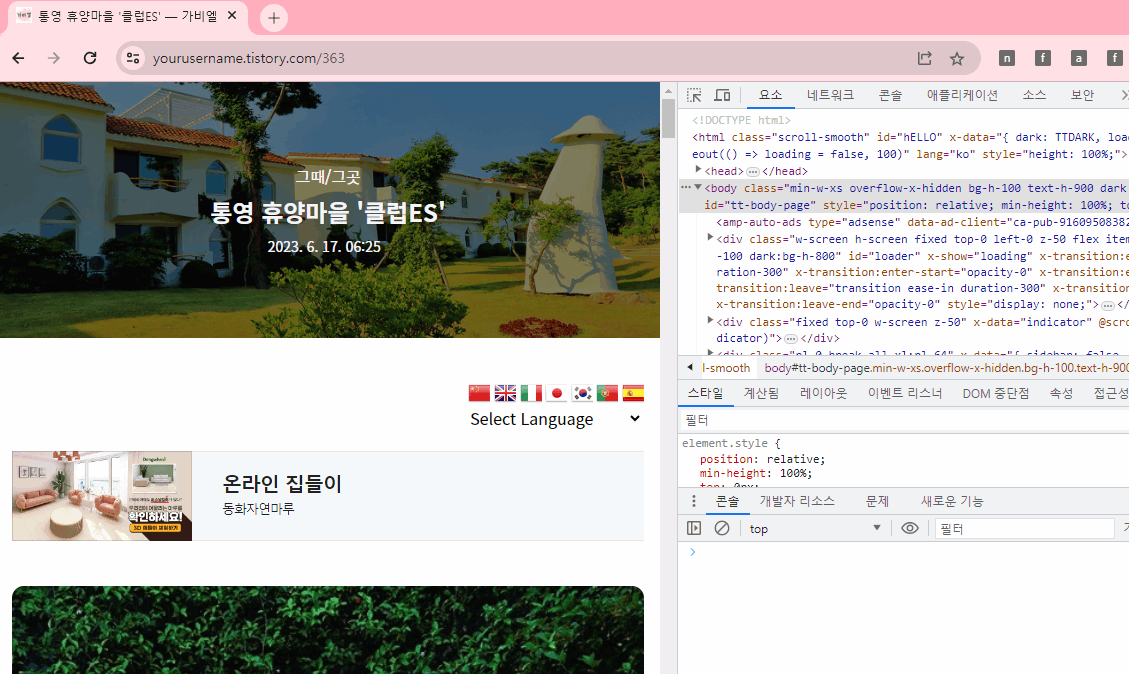1129x674 pixels.
Task: Click the 'a' extension icon
Action: (1079, 58)
